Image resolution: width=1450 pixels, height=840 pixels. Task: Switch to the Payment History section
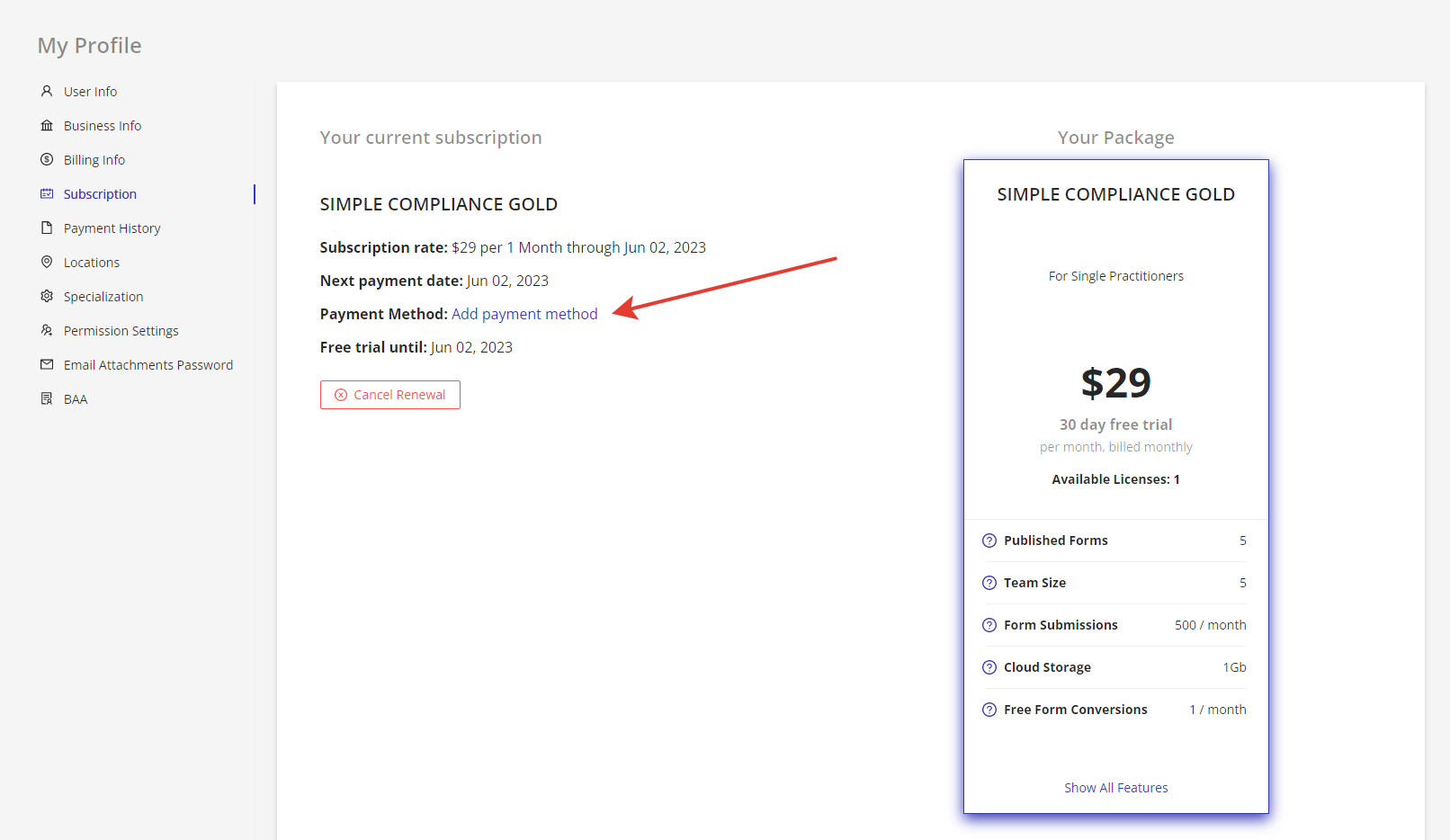click(112, 228)
